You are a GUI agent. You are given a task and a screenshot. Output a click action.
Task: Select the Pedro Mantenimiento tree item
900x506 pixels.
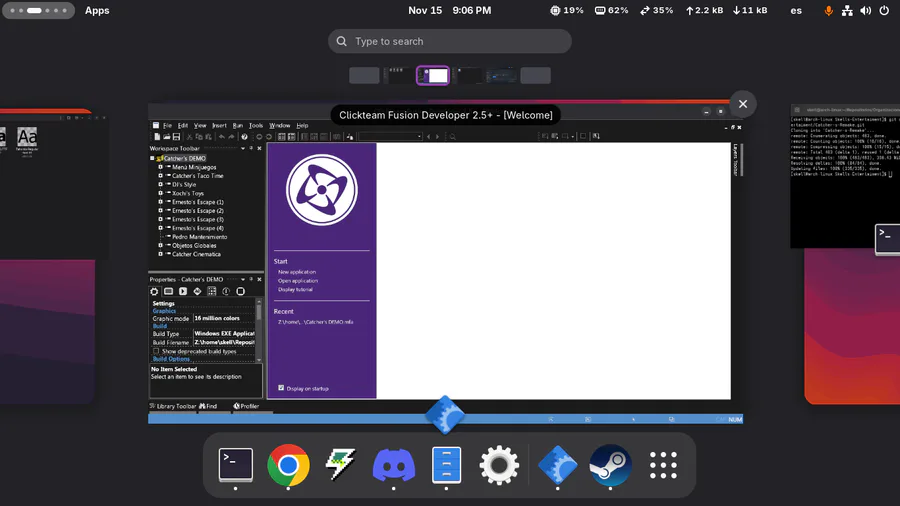pyautogui.click(x=199, y=237)
